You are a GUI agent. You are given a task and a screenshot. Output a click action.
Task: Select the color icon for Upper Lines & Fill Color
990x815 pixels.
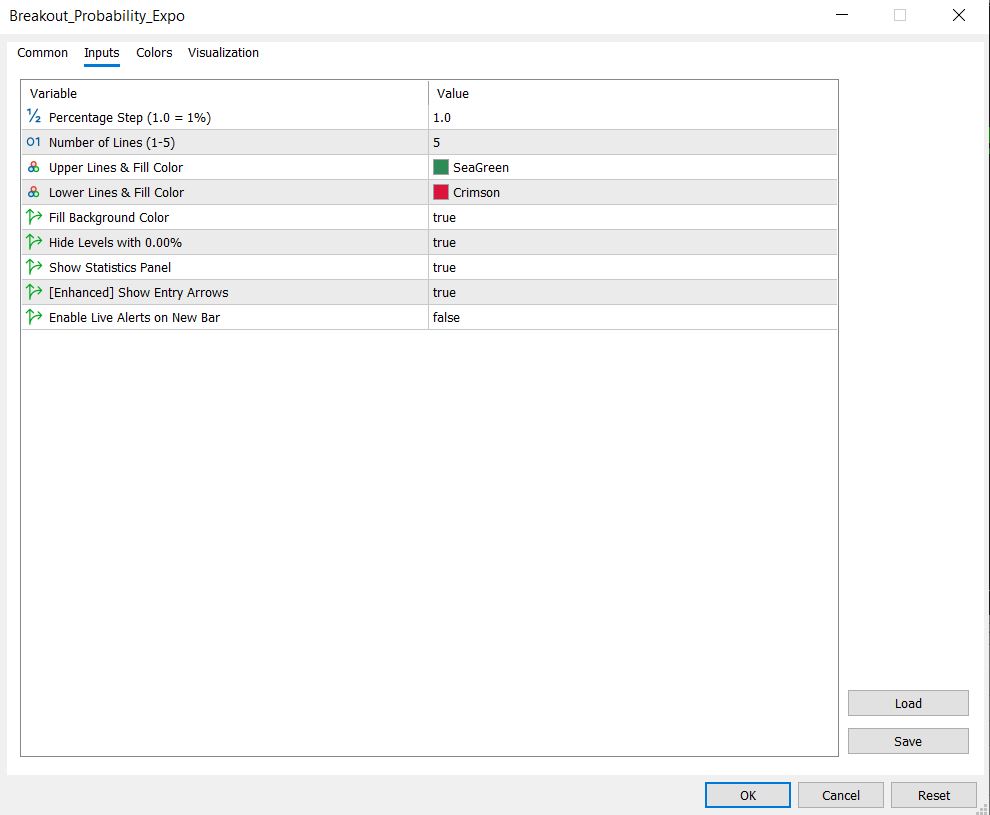tap(33, 167)
